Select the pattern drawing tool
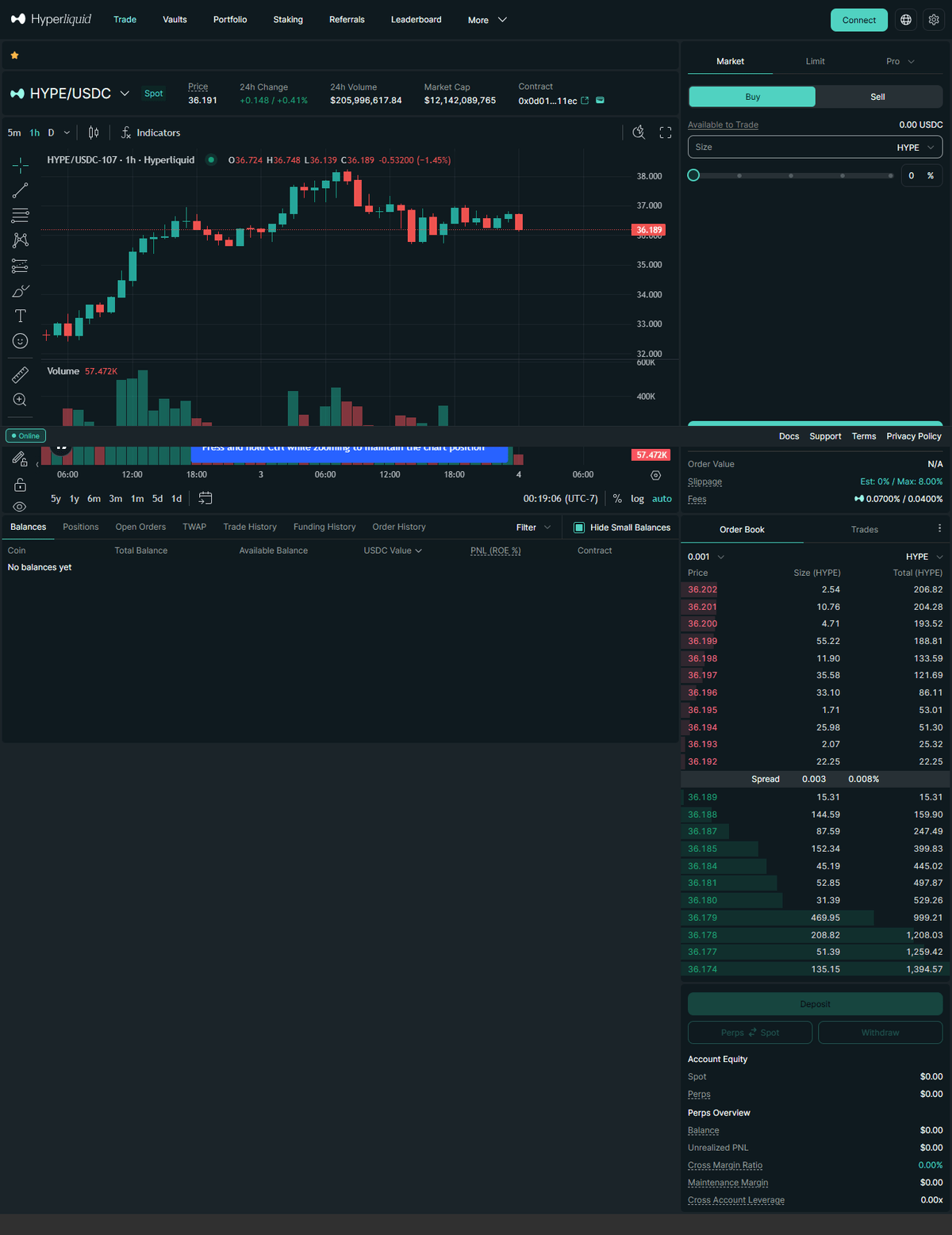This screenshot has height=1235, width=952. 20,240
